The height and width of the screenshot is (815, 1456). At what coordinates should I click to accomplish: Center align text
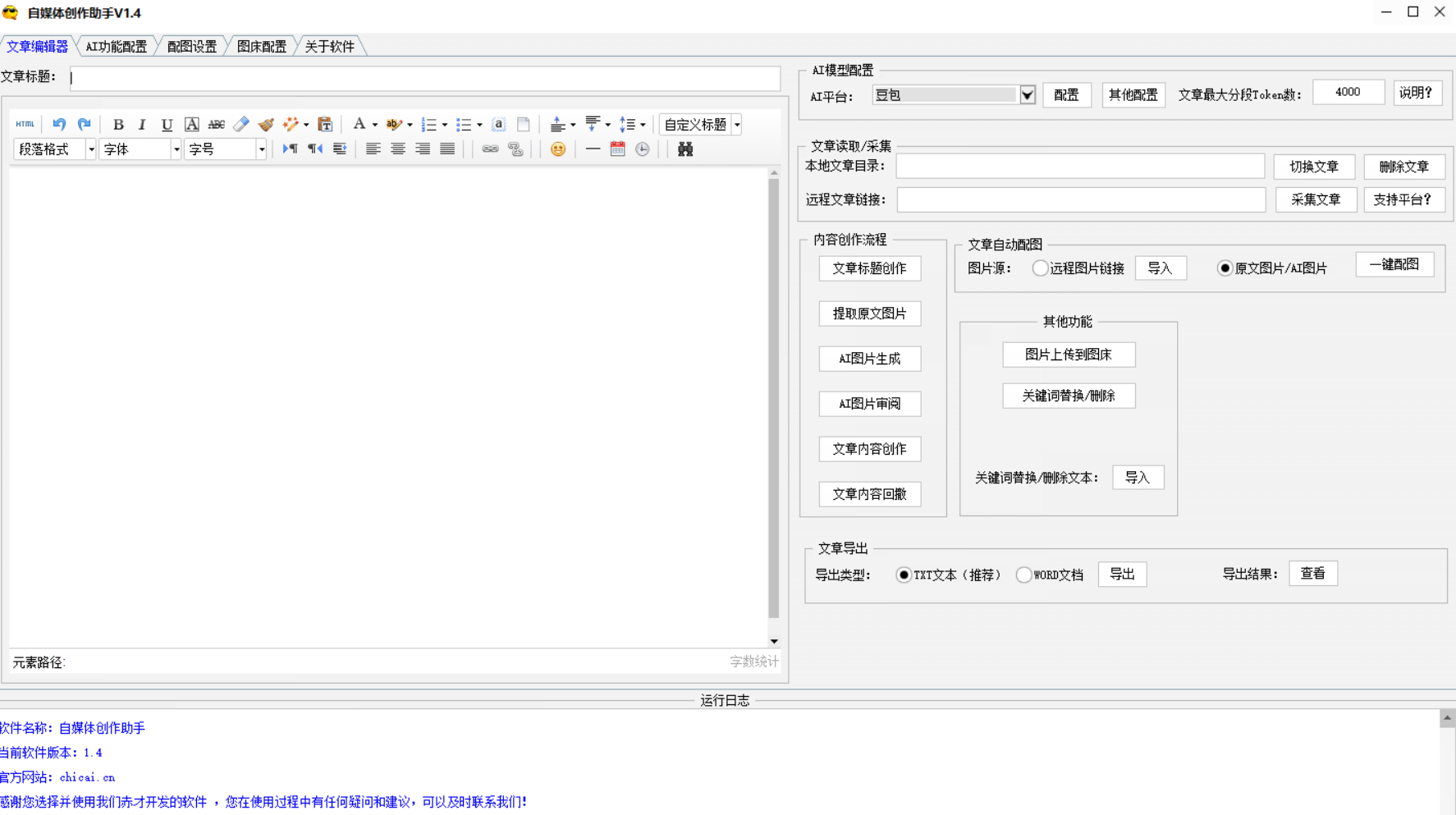pos(397,149)
